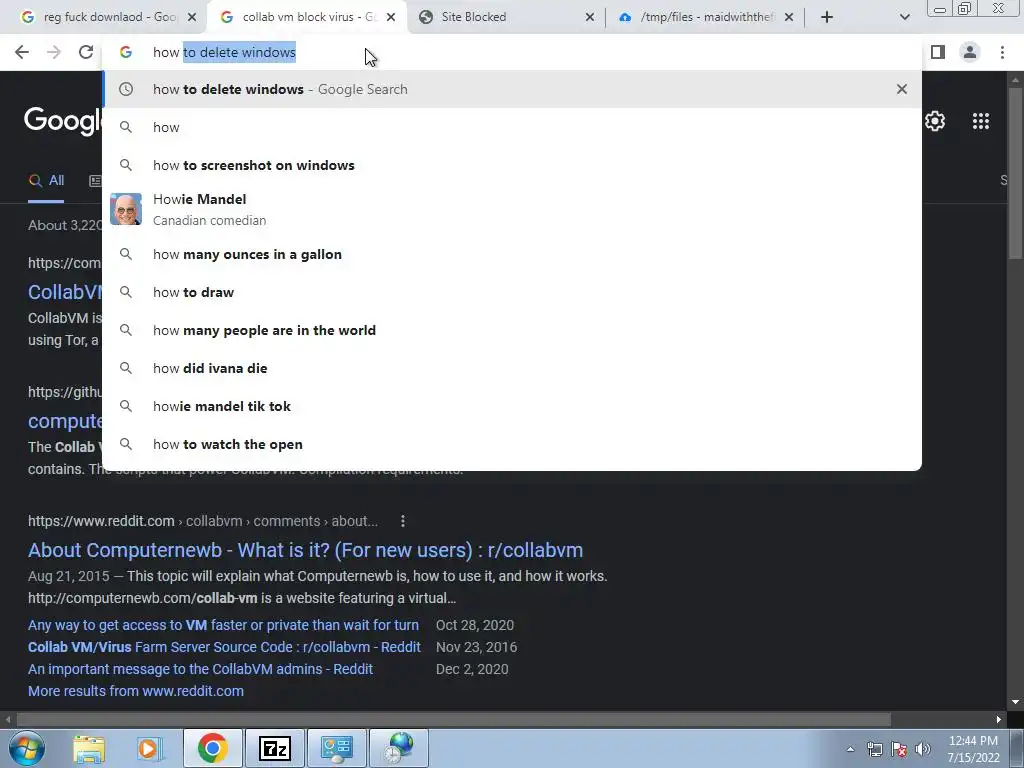Click the address bar text field

[512, 52]
